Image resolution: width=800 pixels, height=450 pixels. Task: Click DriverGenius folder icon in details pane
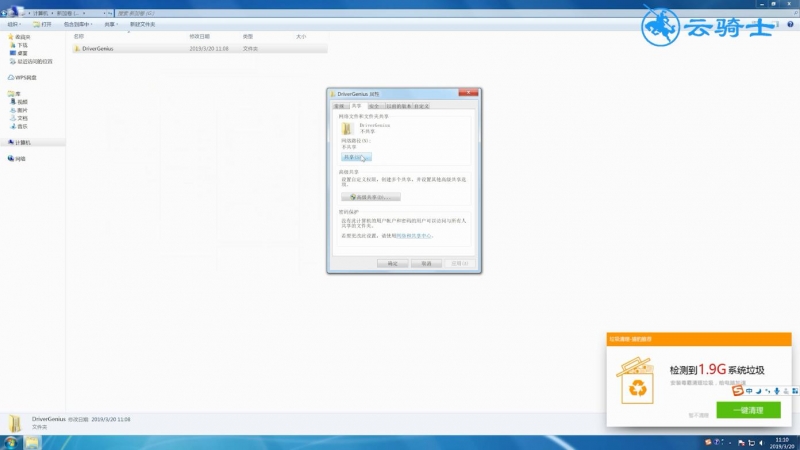(x=15, y=423)
